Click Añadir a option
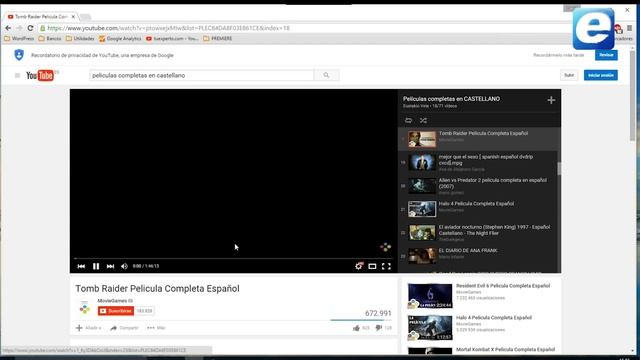This screenshot has height=360, width=640. tap(89, 328)
